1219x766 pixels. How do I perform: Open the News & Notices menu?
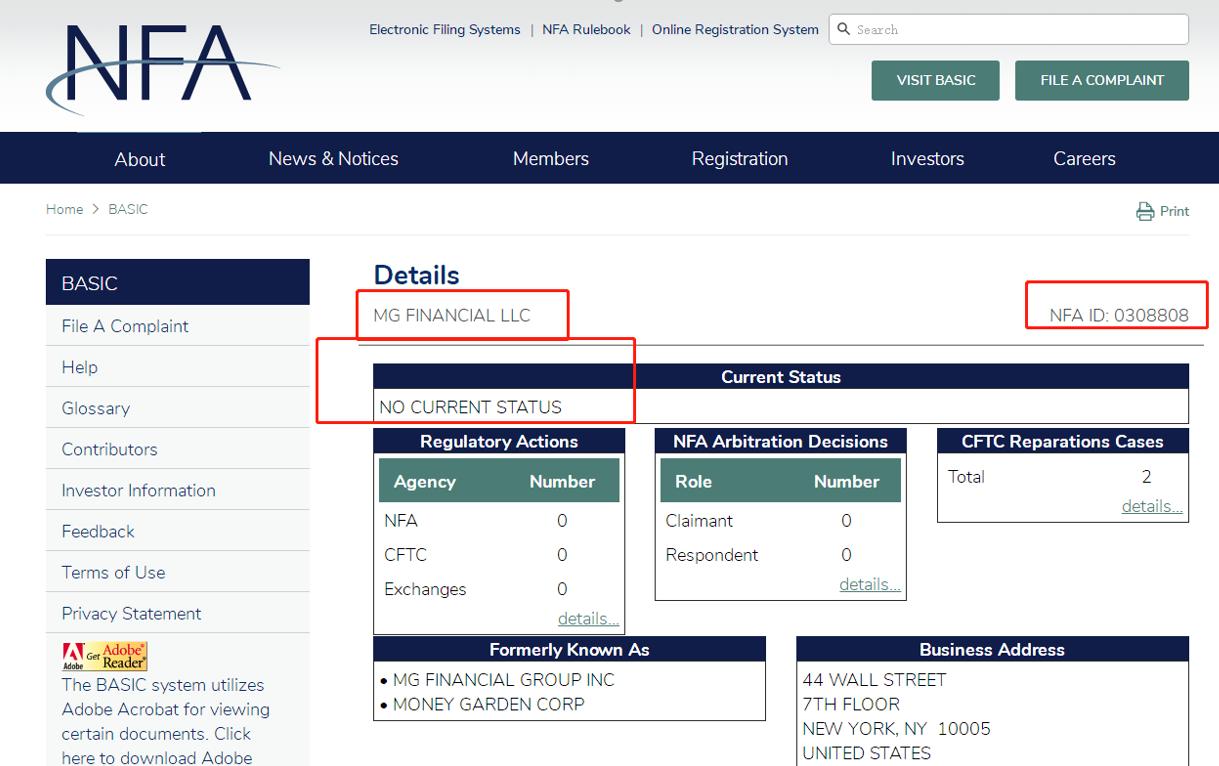(x=333, y=159)
